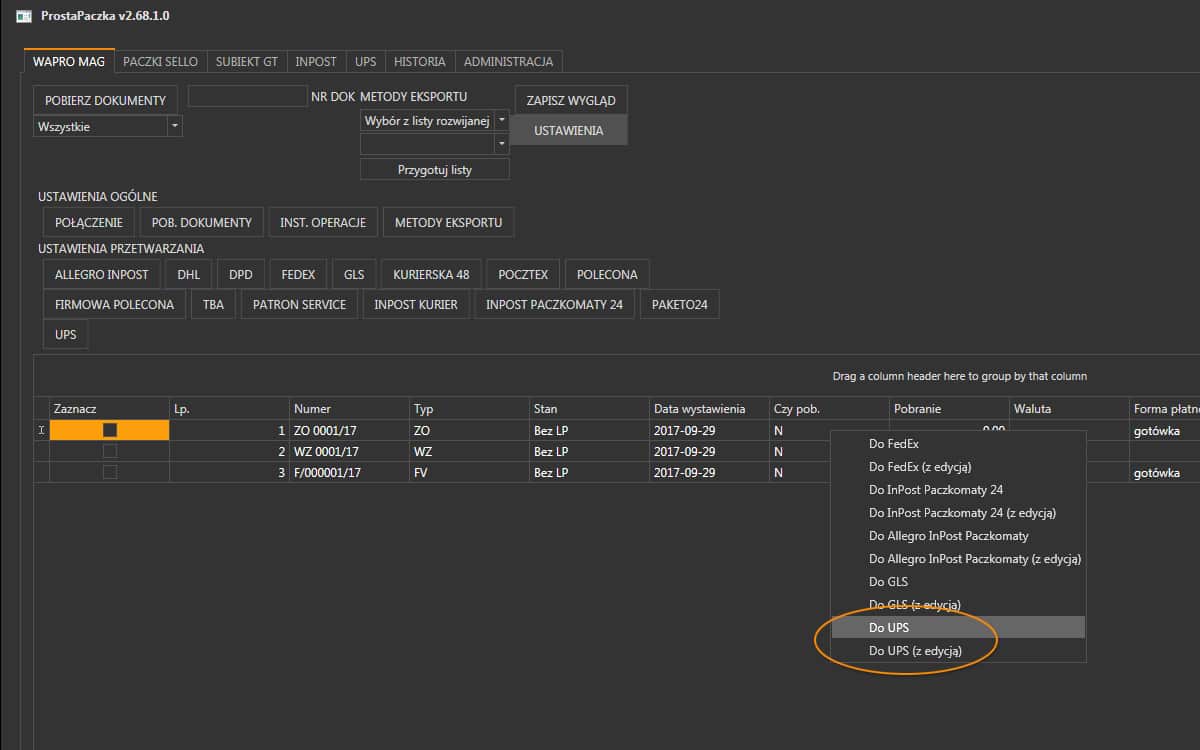Toggle checkbox for row ZO 0001/17

[x=110, y=430]
